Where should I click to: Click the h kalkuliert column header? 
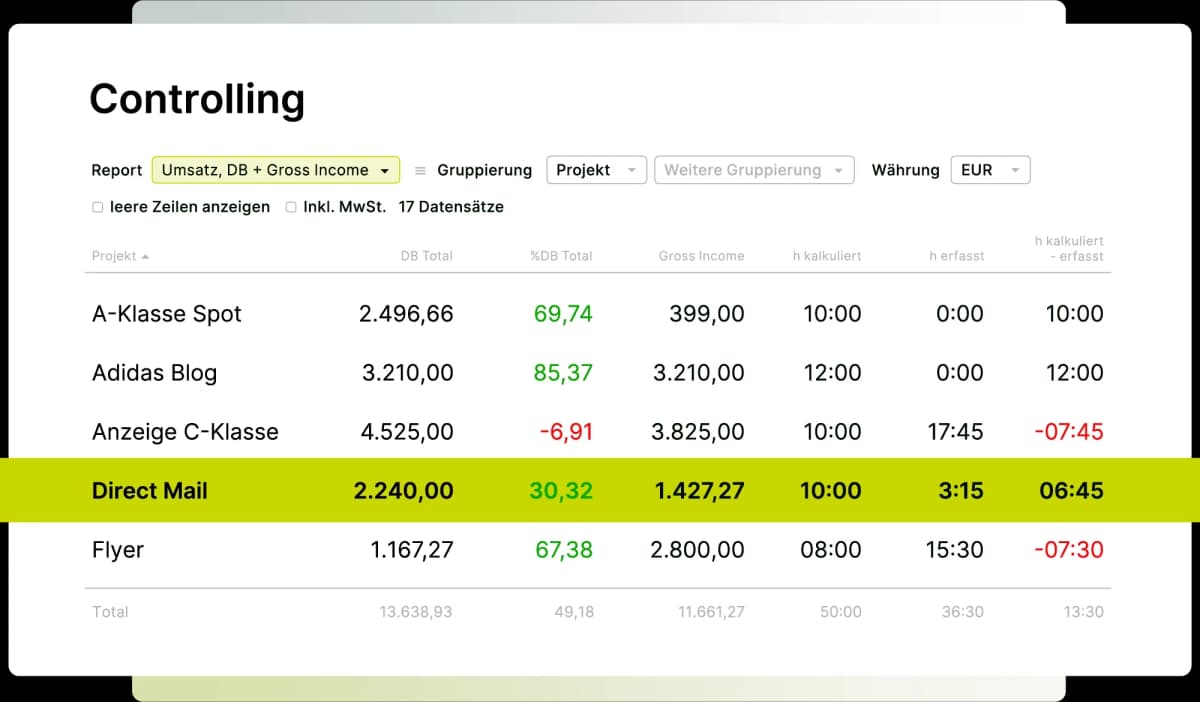826,256
